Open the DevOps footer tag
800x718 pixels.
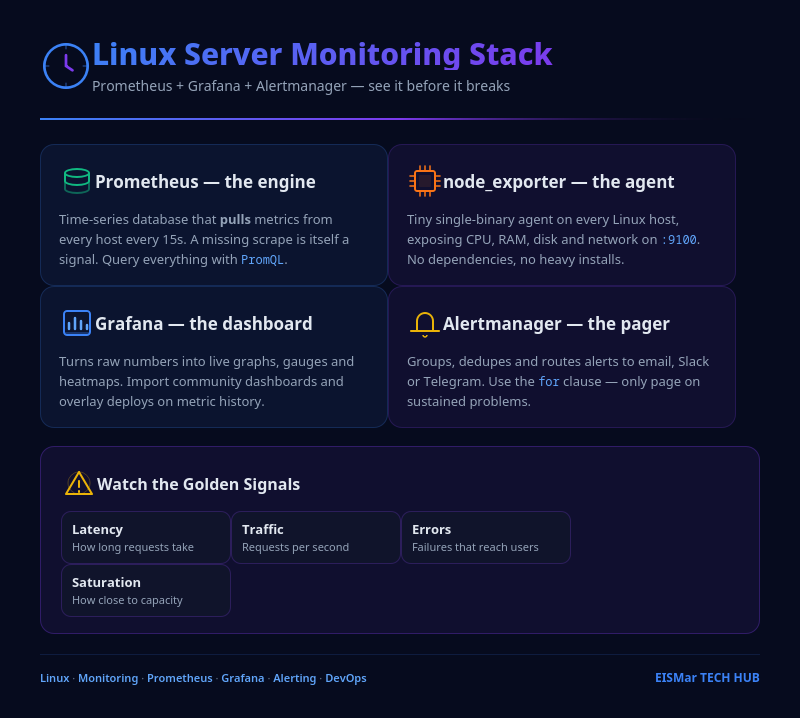346,678
